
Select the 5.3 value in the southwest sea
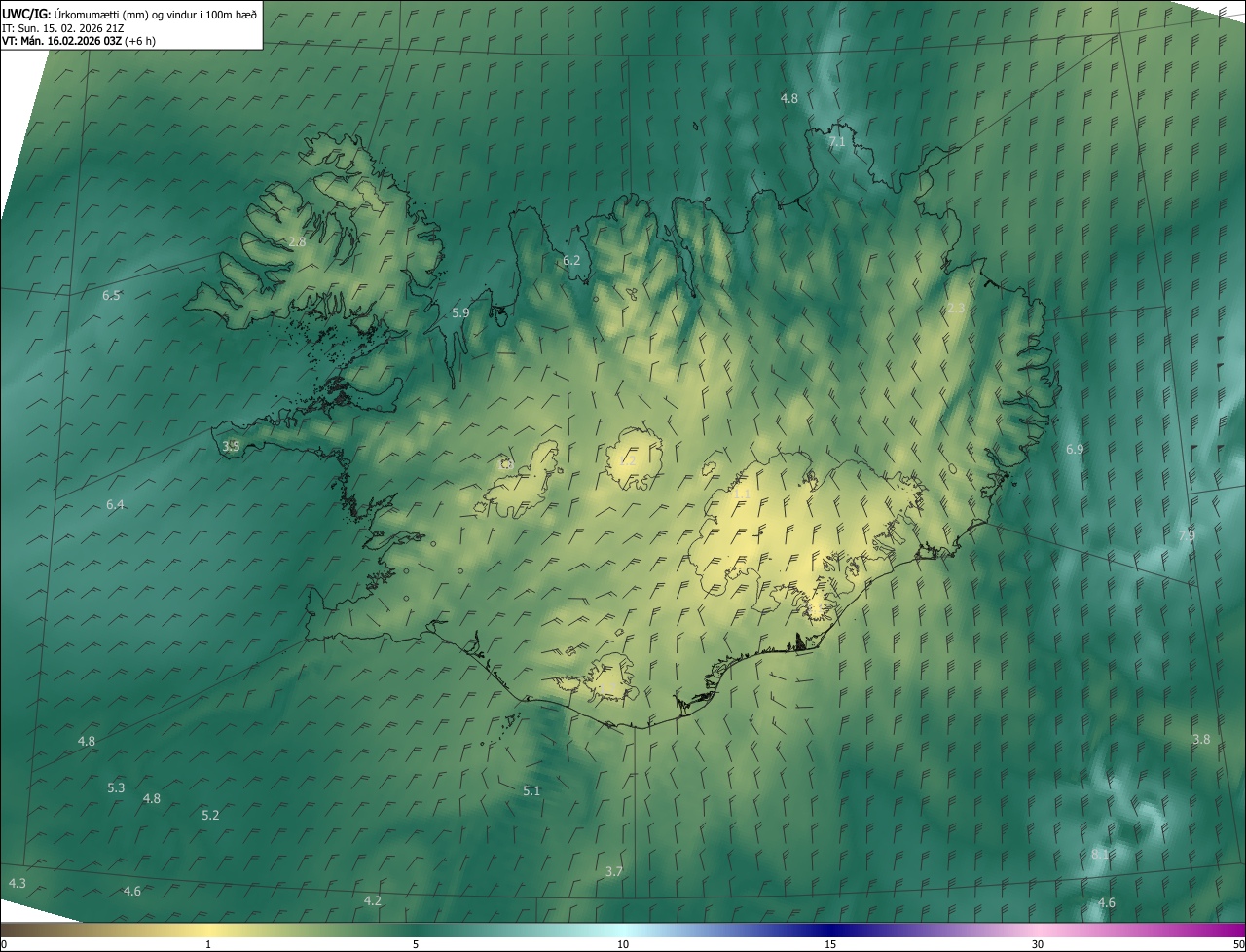(116, 787)
